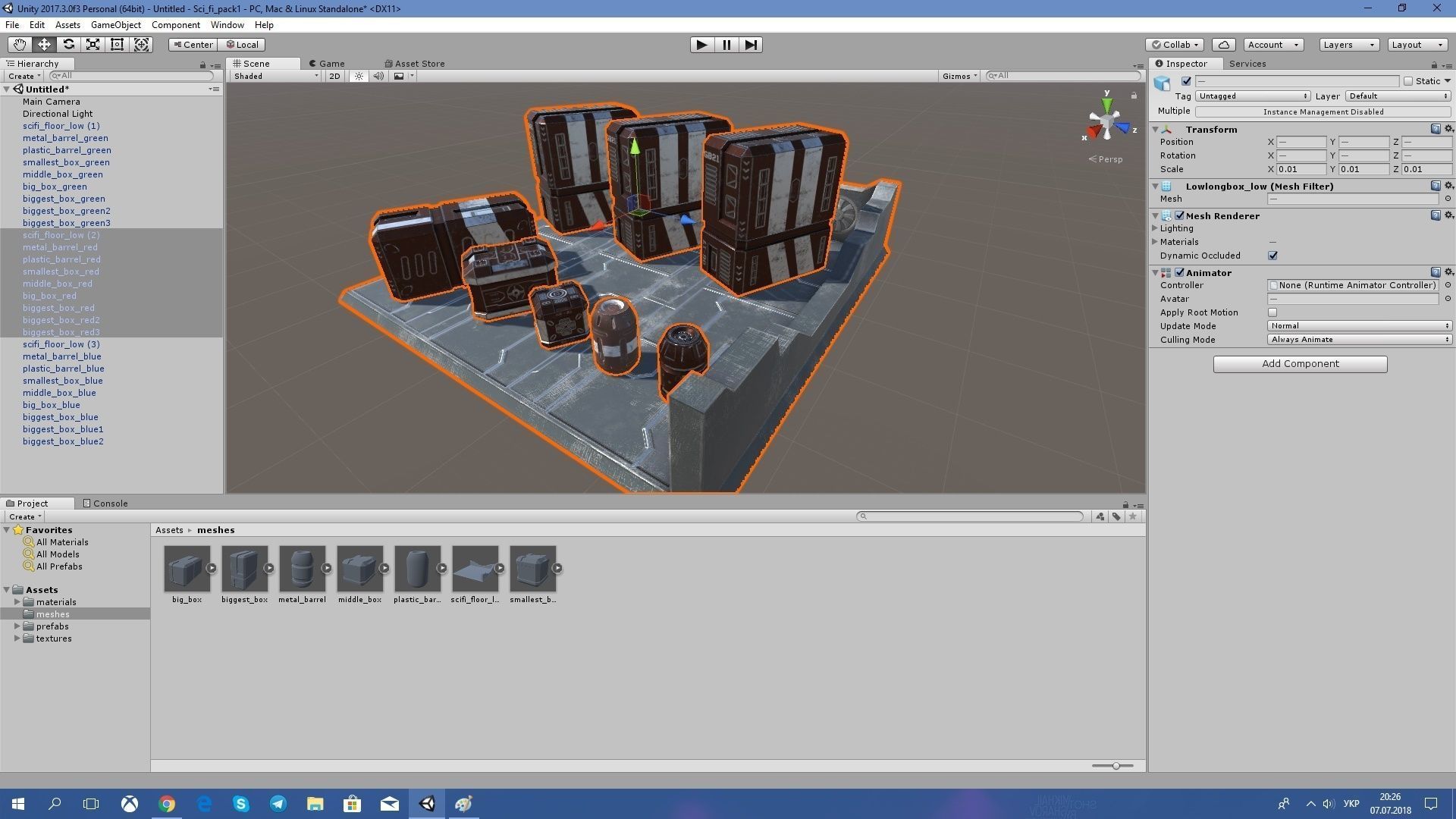Image resolution: width=1456 pixels, height=819 pixels.
Task: Expand big_box asset arrow
Action: coord(212,568)
